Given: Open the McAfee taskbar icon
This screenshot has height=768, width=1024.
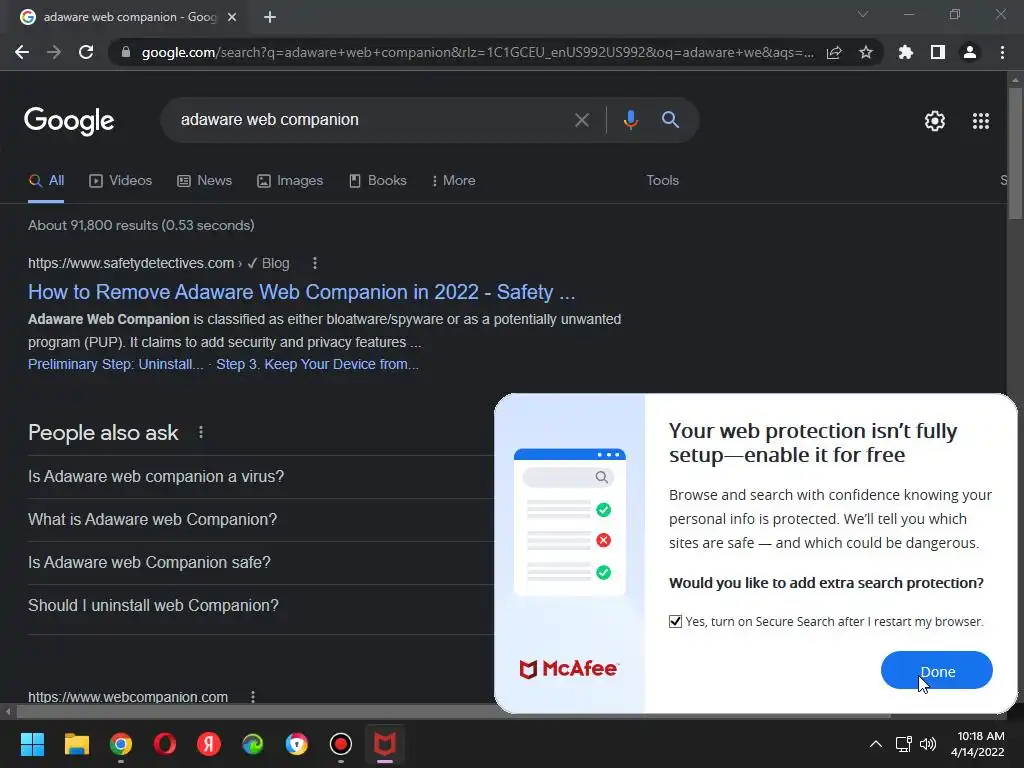Looking at the screenshot, I should 385,744.
